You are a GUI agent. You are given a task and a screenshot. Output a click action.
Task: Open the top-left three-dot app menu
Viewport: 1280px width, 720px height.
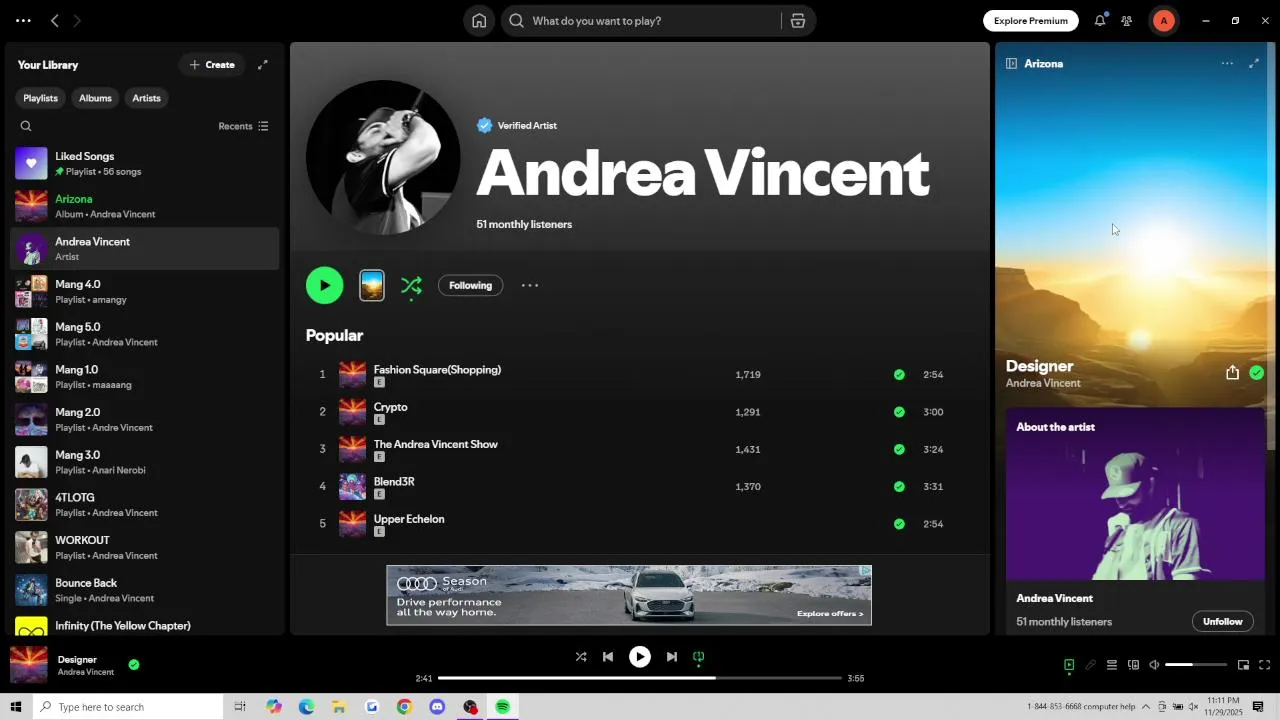[23, 21]
